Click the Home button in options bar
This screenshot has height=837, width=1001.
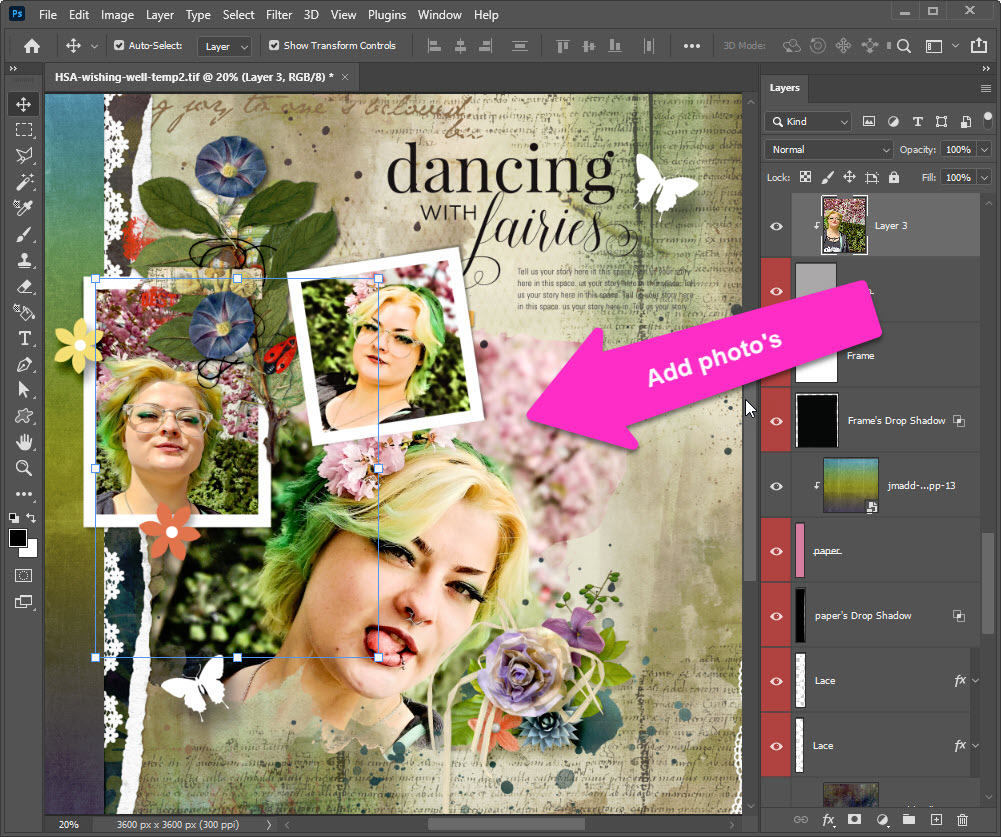32,46
